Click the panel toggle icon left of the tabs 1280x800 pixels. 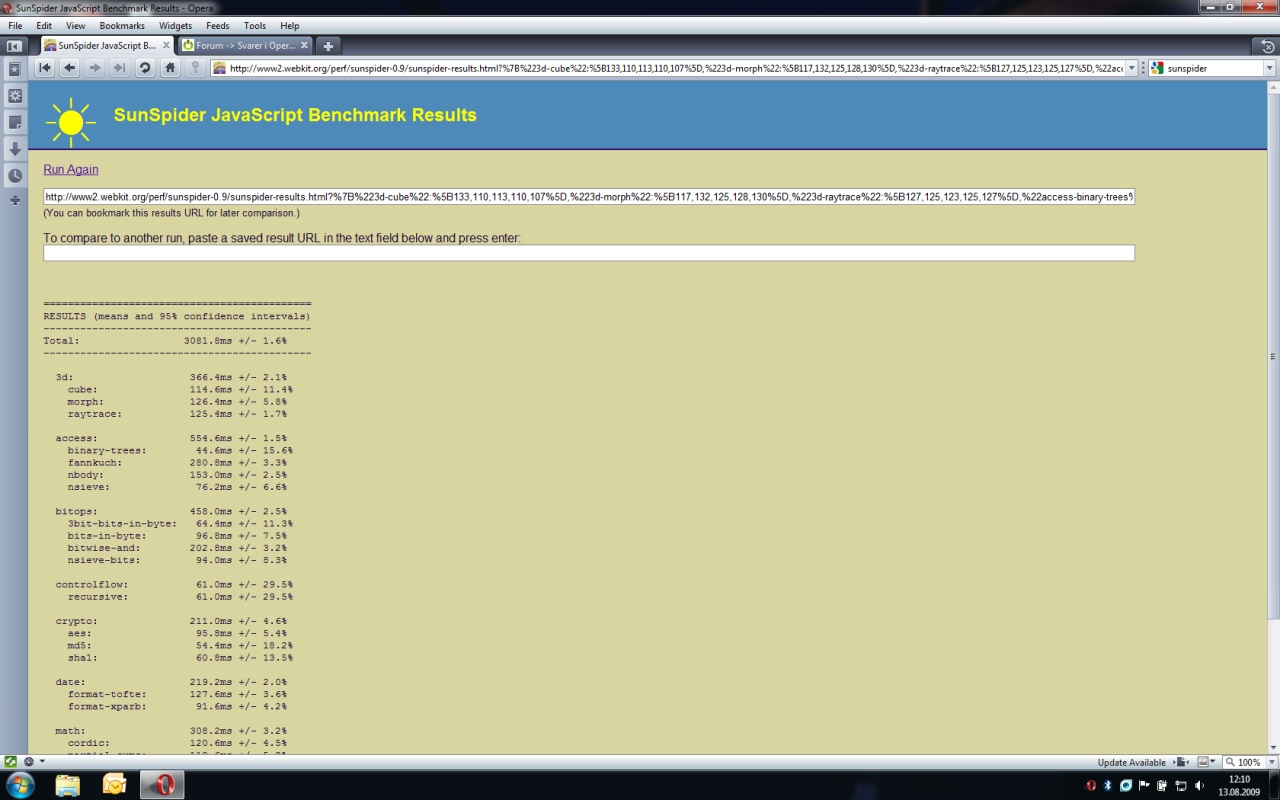point(14,46)
